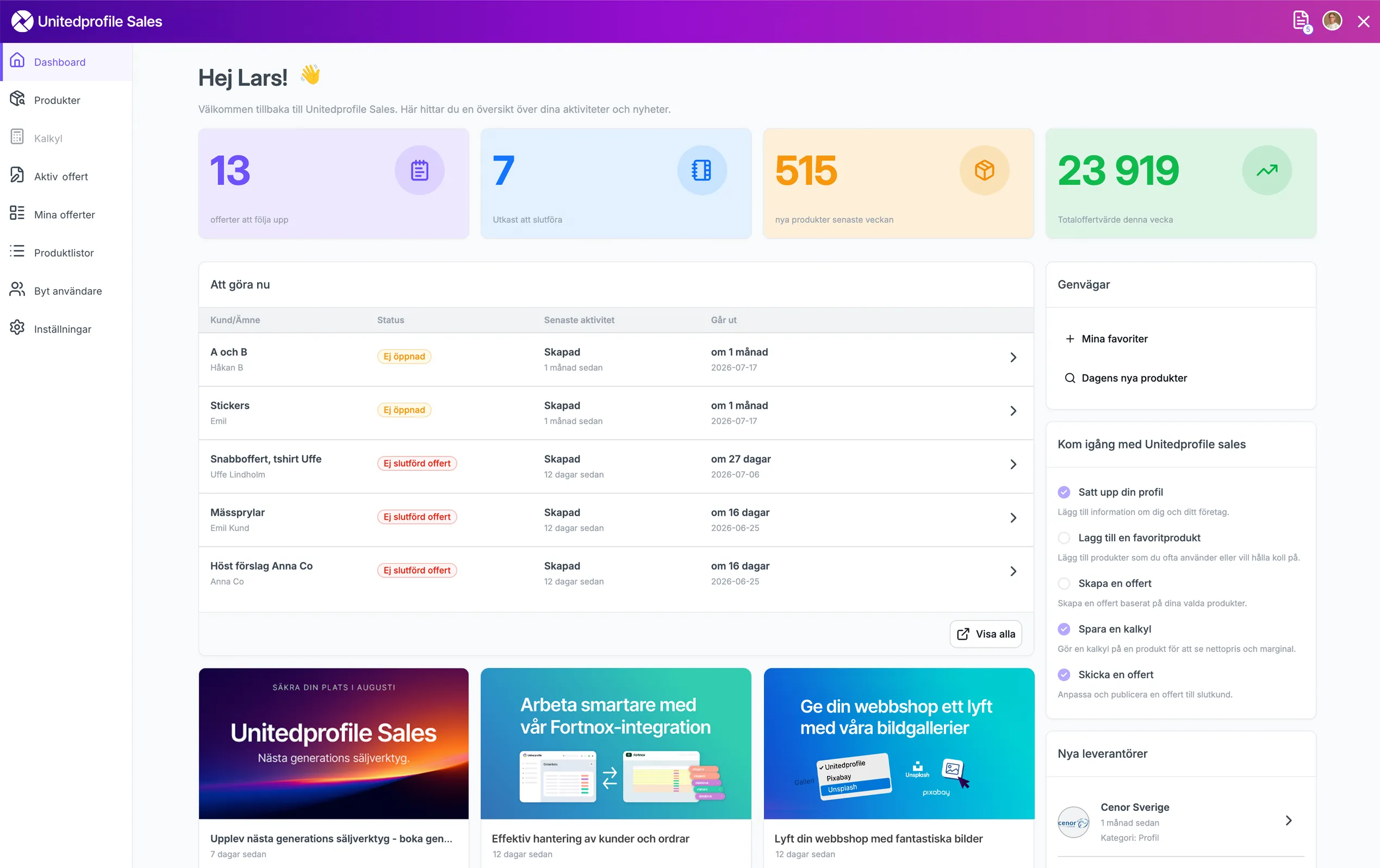
Task: Open the Höst förslag Anna Co row chevron
Action: 1013,571
